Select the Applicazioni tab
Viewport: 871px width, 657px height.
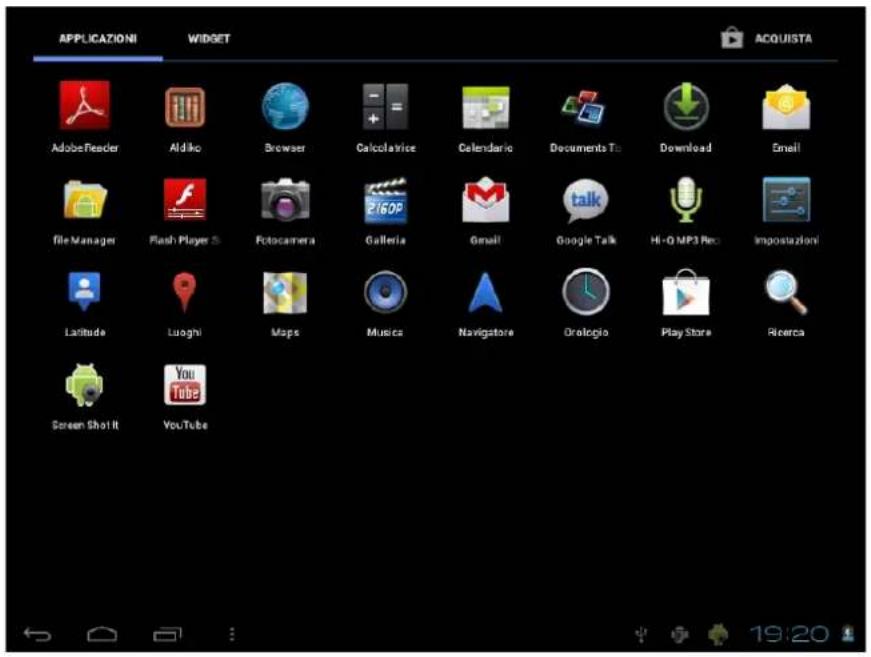click(98, 38)
